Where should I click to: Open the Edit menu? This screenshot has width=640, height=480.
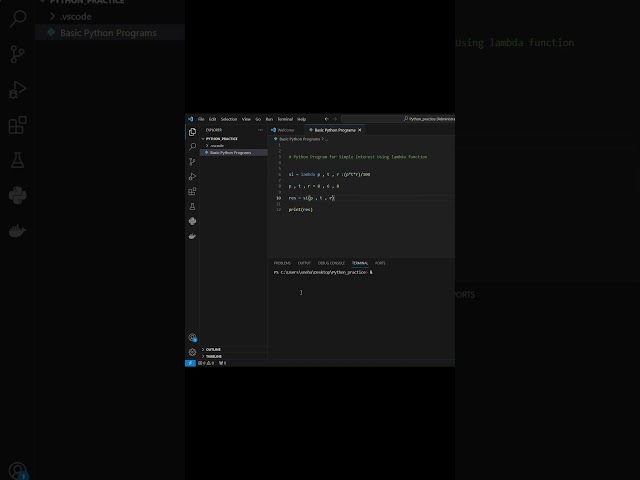tap(213, 119)
